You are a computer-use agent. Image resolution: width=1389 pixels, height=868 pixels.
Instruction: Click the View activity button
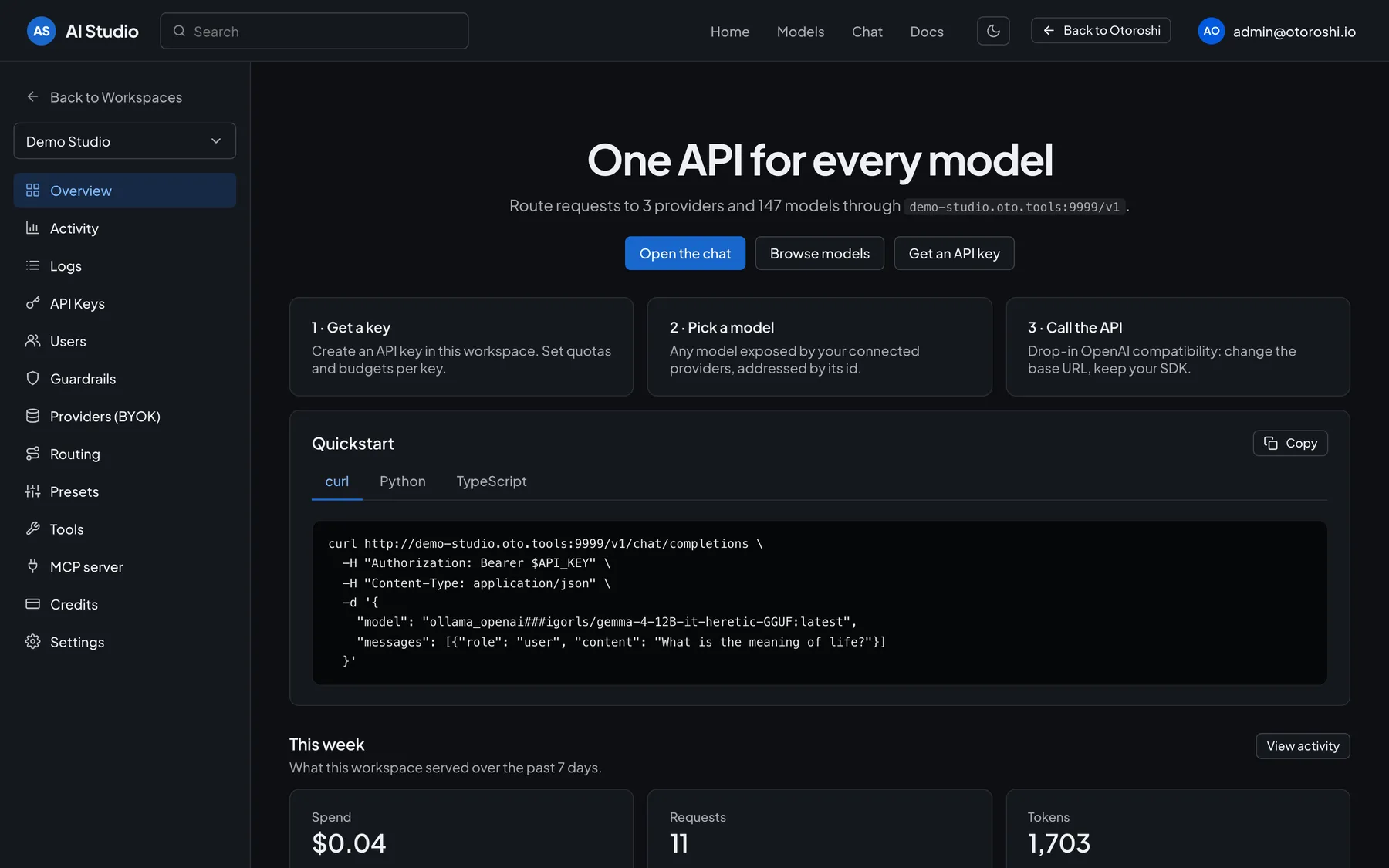tap(1303, 746)
